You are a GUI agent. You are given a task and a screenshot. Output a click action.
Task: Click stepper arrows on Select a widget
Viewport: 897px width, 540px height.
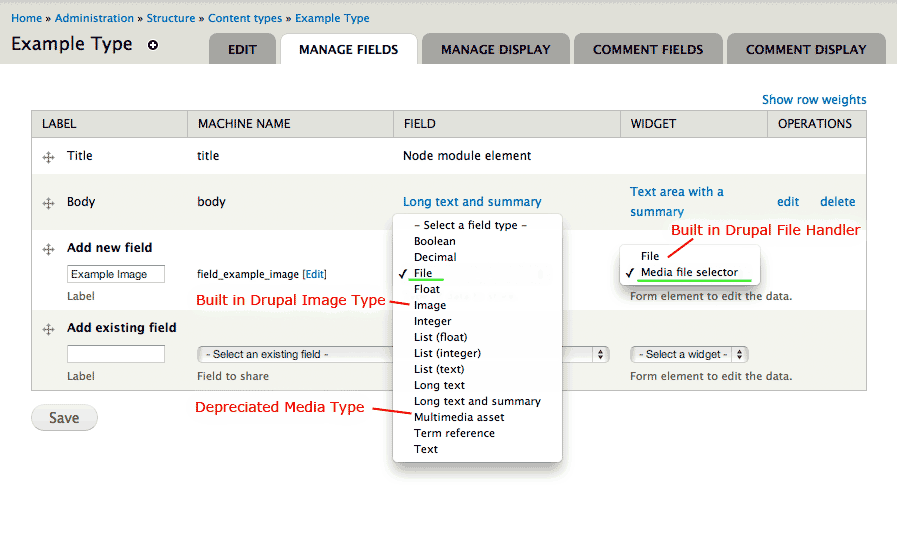pos(740,354)
